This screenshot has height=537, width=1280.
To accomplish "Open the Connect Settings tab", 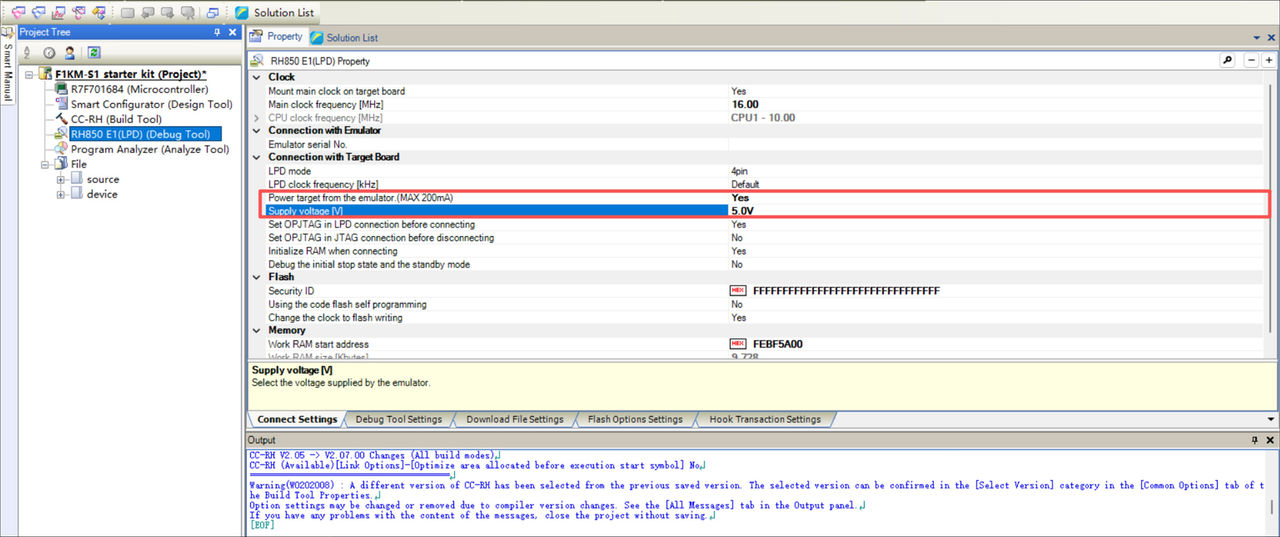I will tap(297, 419).
